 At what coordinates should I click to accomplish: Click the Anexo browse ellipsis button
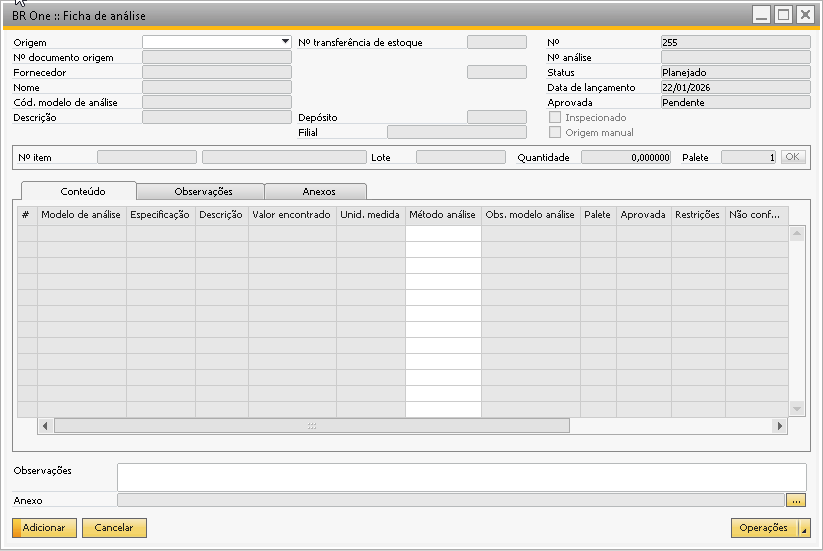[796, 500]
